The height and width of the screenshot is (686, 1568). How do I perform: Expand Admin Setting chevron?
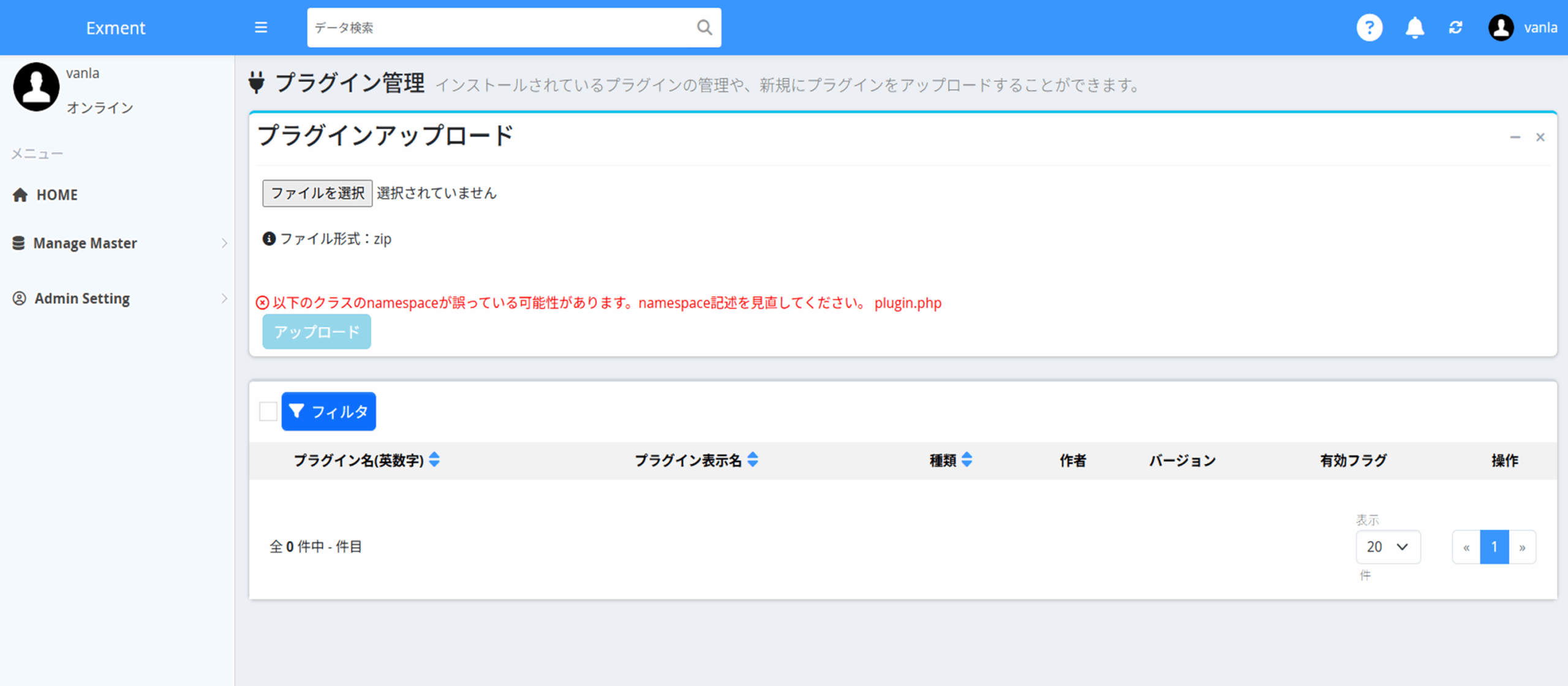tap(224, 298)
